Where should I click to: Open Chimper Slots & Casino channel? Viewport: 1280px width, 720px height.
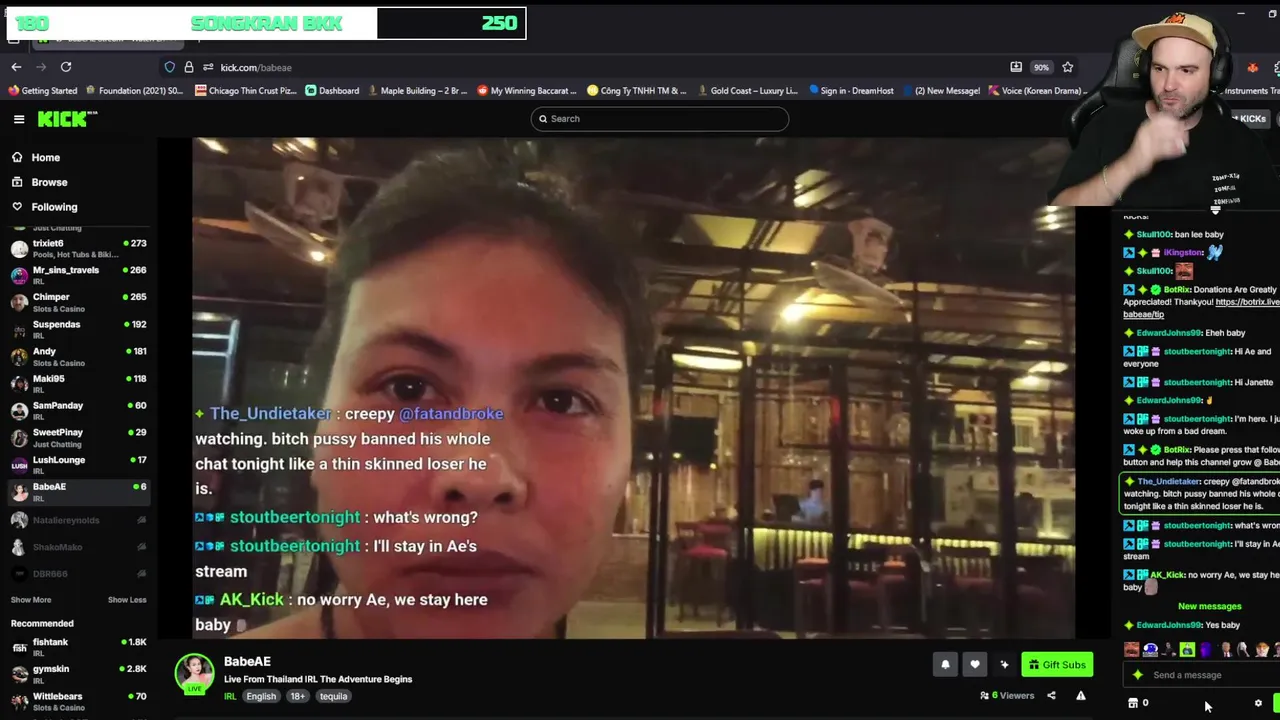(78, 302)
